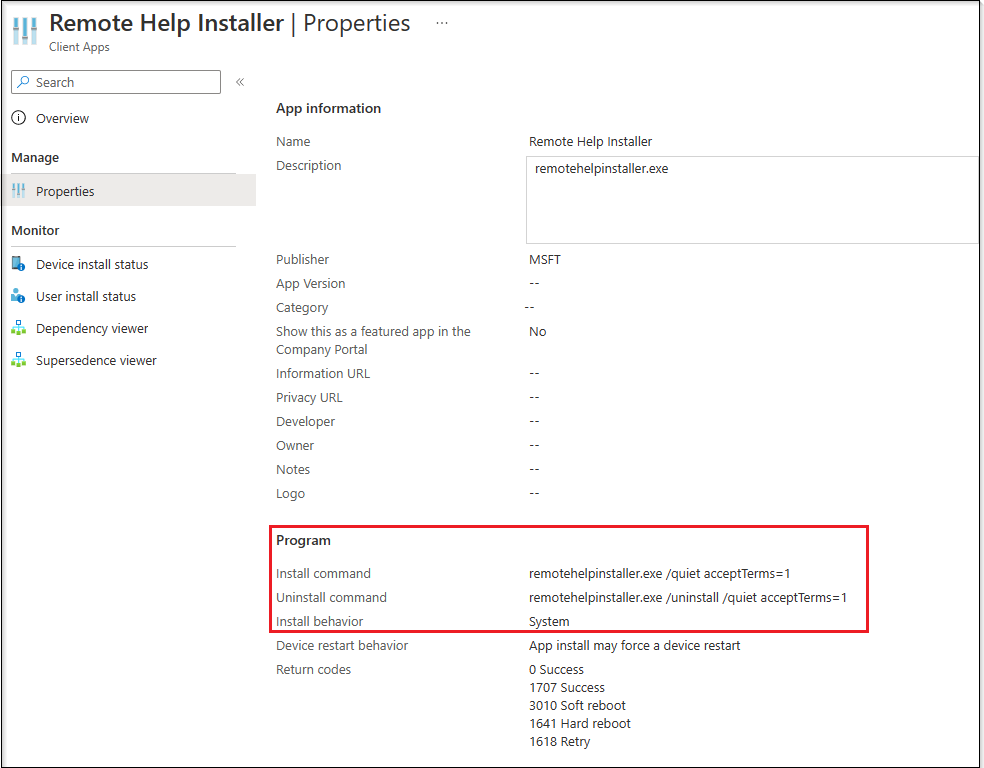Click return code 1618 Retry
This screenshot has width=984, height=768.
(559, 742)
